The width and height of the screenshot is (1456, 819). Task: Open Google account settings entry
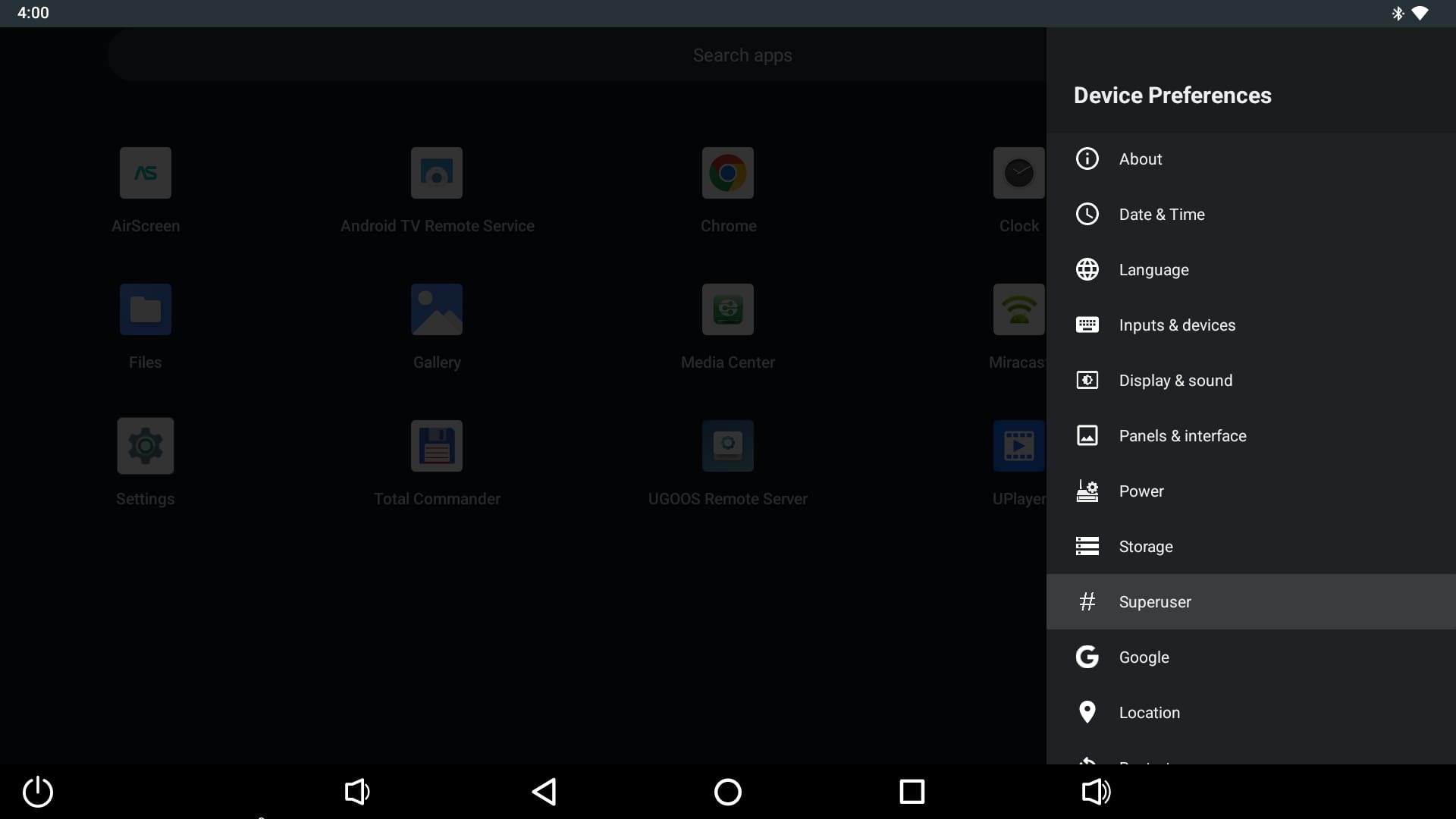1144,657
